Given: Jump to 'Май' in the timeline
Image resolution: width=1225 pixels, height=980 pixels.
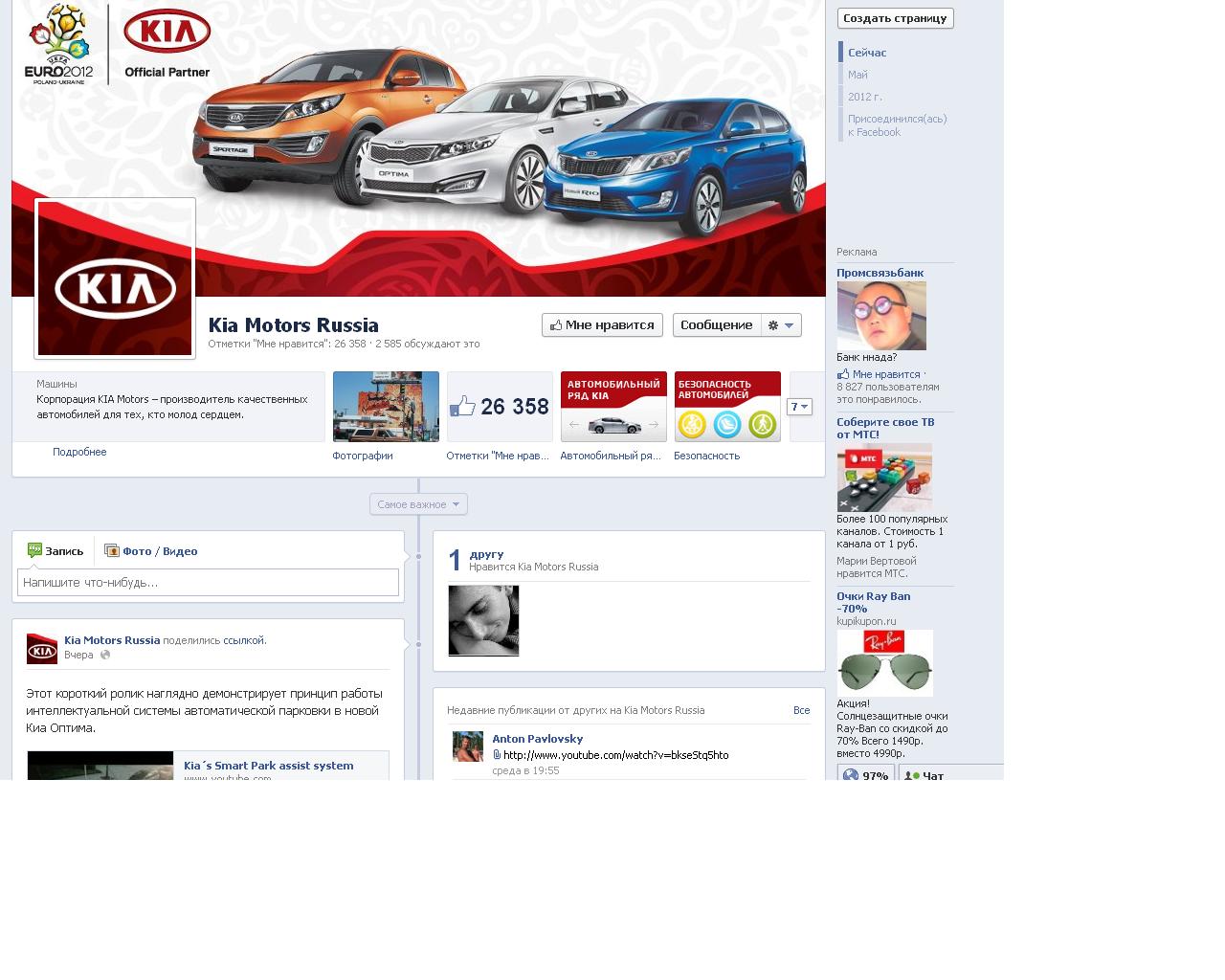Looking at the screenshot, I should (x=857, y=75).
